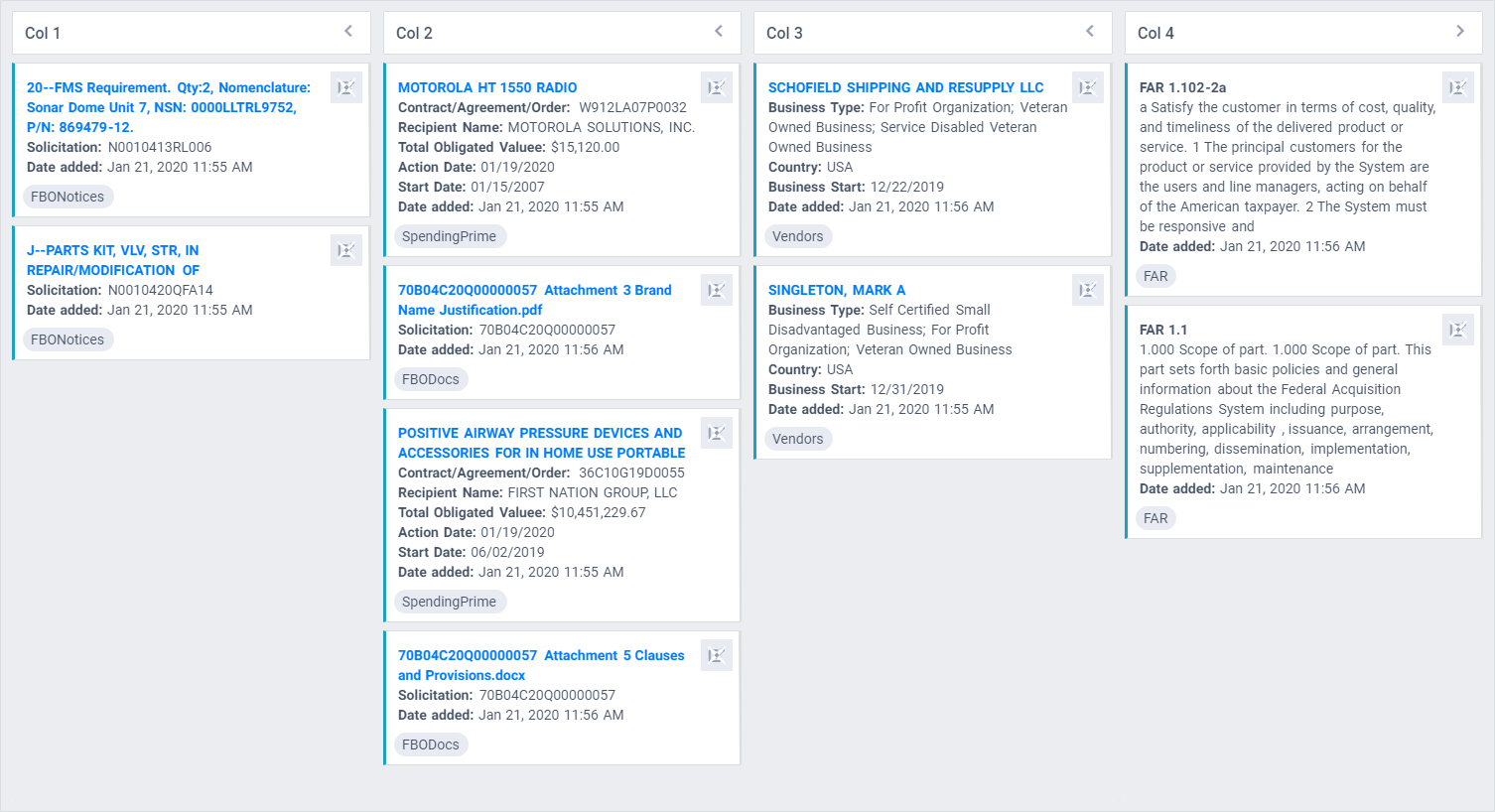The height and width of the screenshot is (812, 1495).
Task: Click the Col 2 column title
Action: (414, 33)
